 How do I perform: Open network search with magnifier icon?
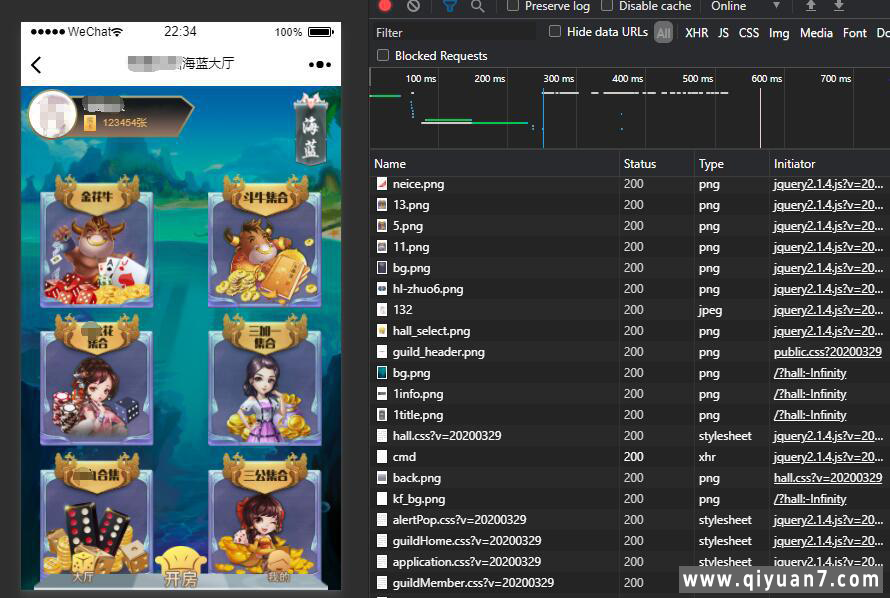click(478, 6)
